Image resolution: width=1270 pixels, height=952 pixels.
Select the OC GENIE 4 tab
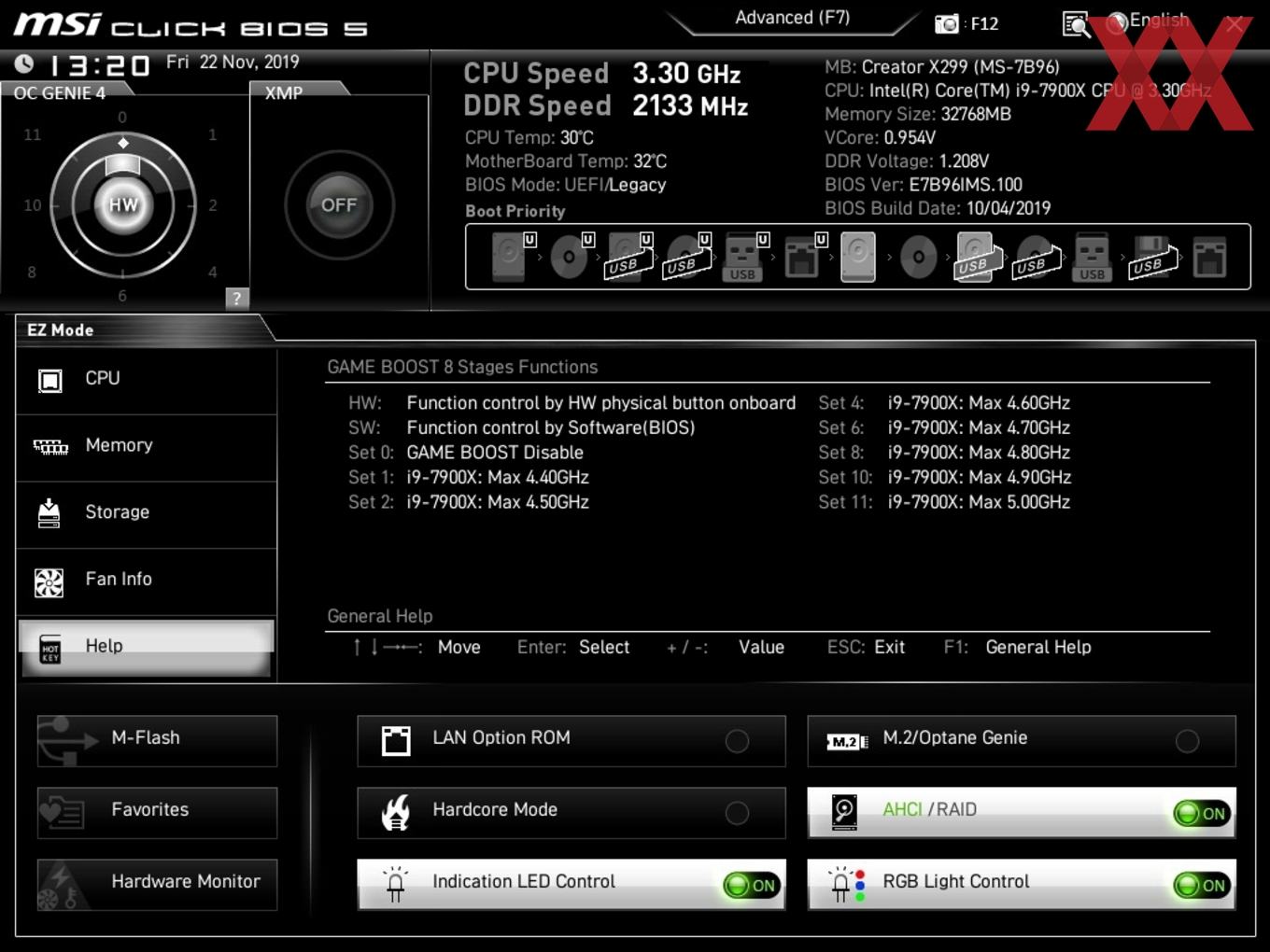(x=60, y=92)
